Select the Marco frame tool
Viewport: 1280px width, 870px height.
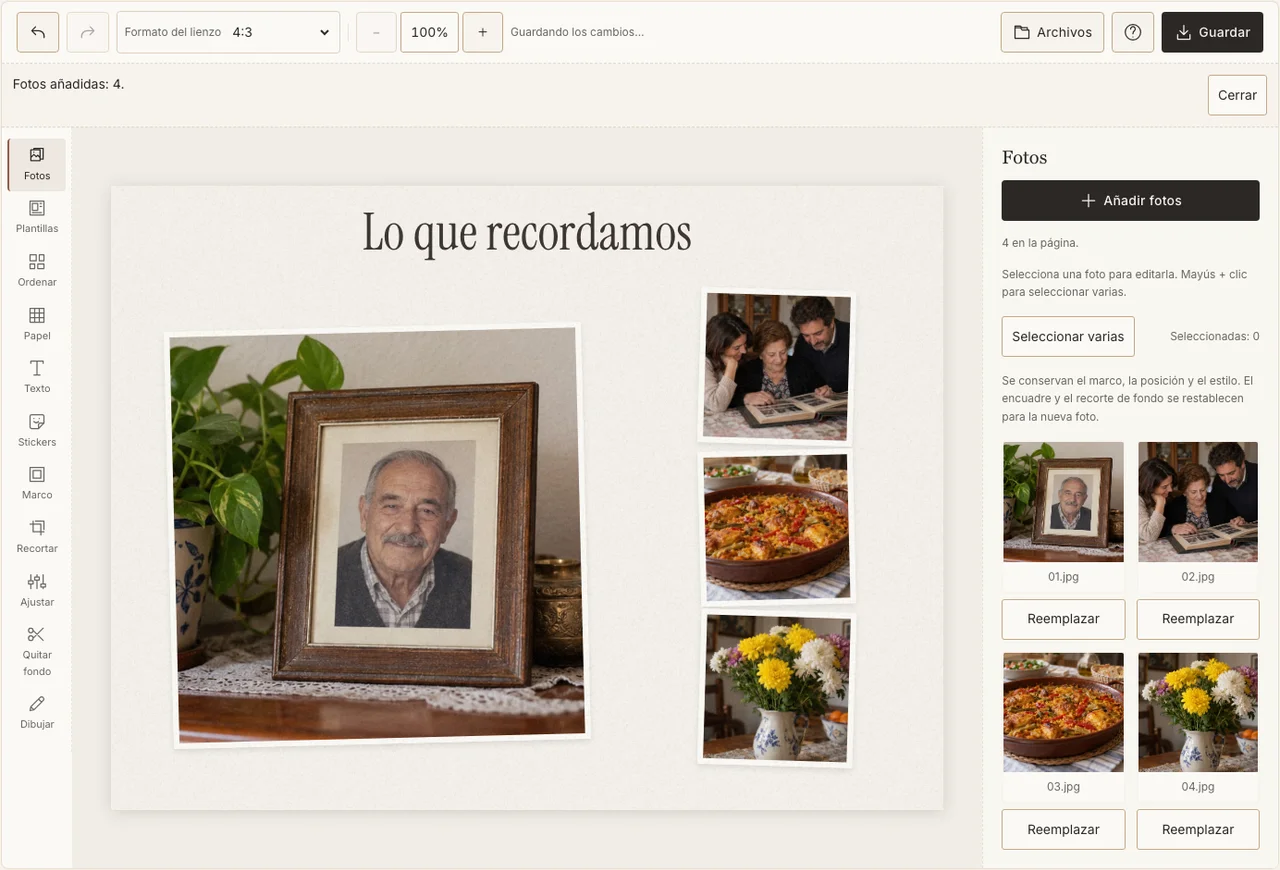tap(37, 484)
